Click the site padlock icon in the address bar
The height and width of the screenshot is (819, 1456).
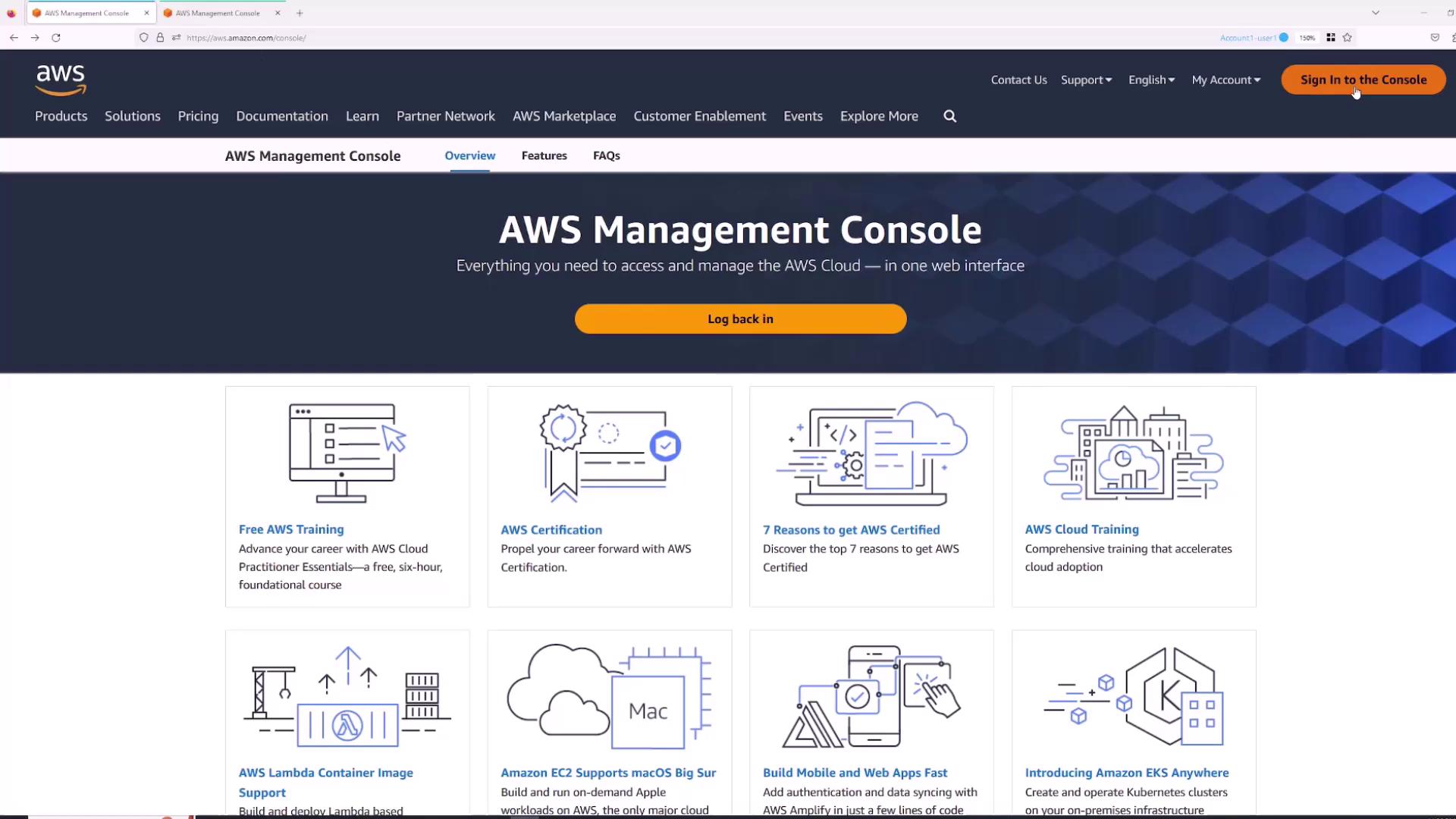click(x=160, y=37)
